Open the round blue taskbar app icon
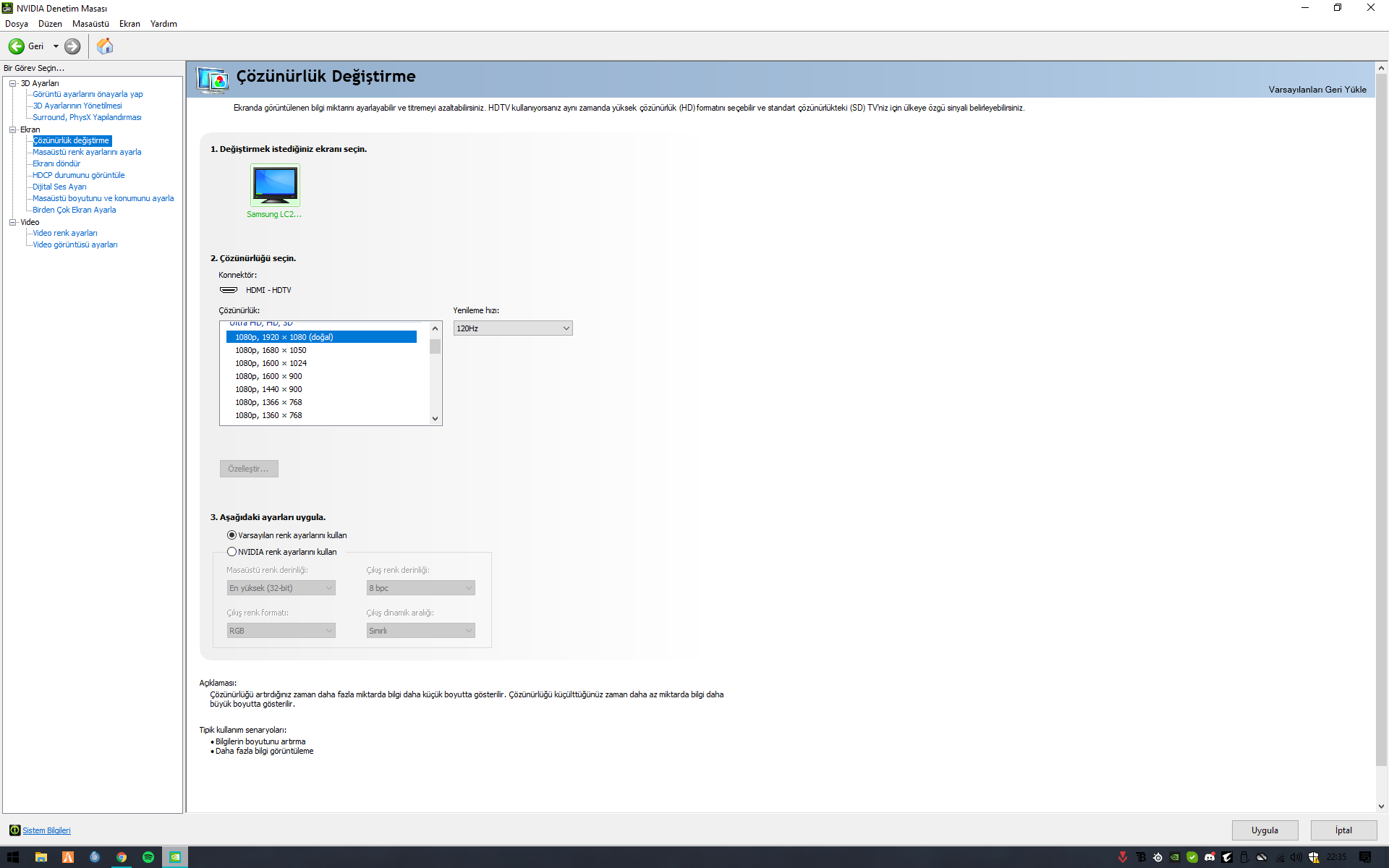This screenshot has width=1389, height=868. click(x=95, y=857)
